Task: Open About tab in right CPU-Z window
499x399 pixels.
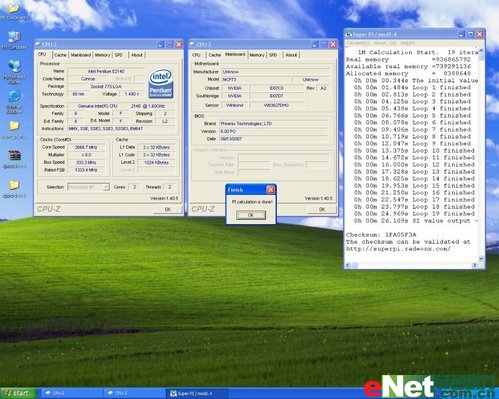Action: (x=291, y=55)
